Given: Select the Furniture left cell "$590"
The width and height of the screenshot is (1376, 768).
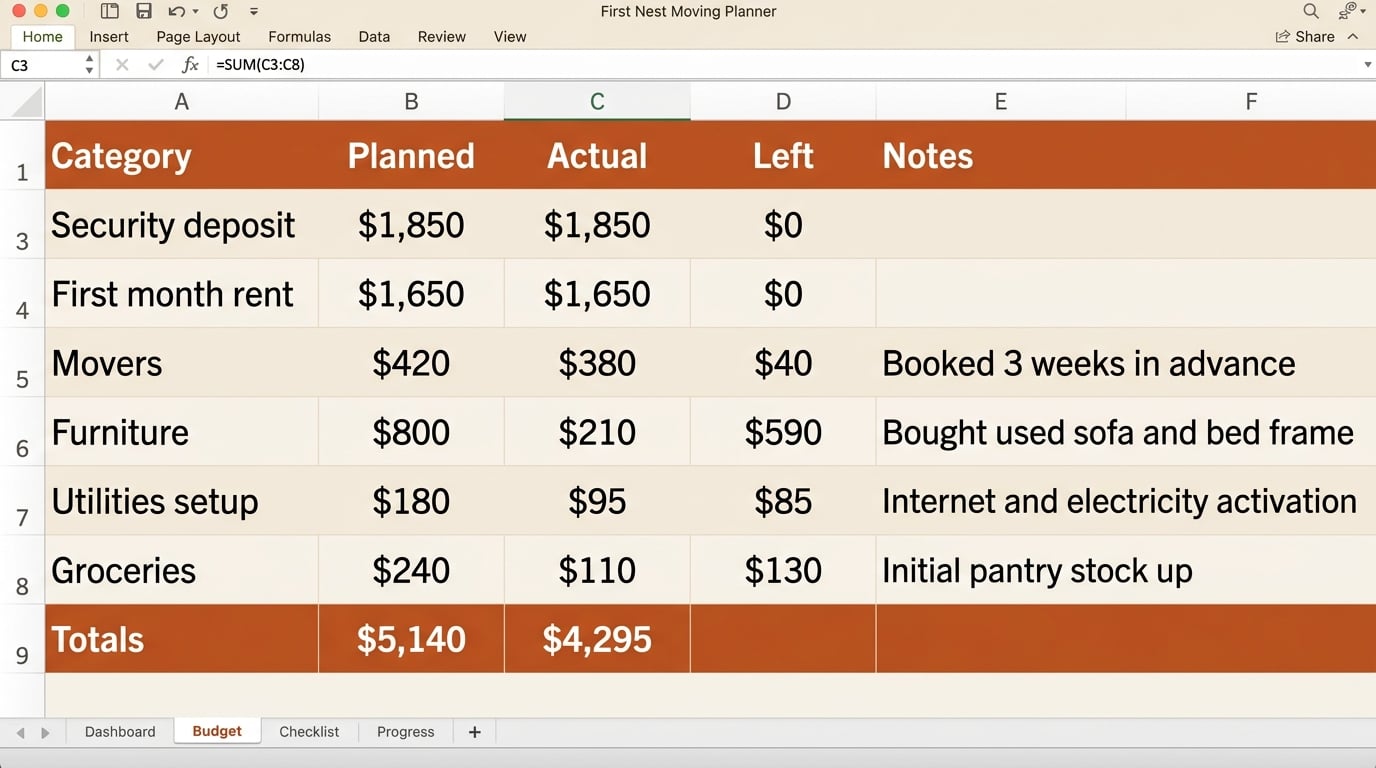Looking at the screenshot, I should point(783,432).
